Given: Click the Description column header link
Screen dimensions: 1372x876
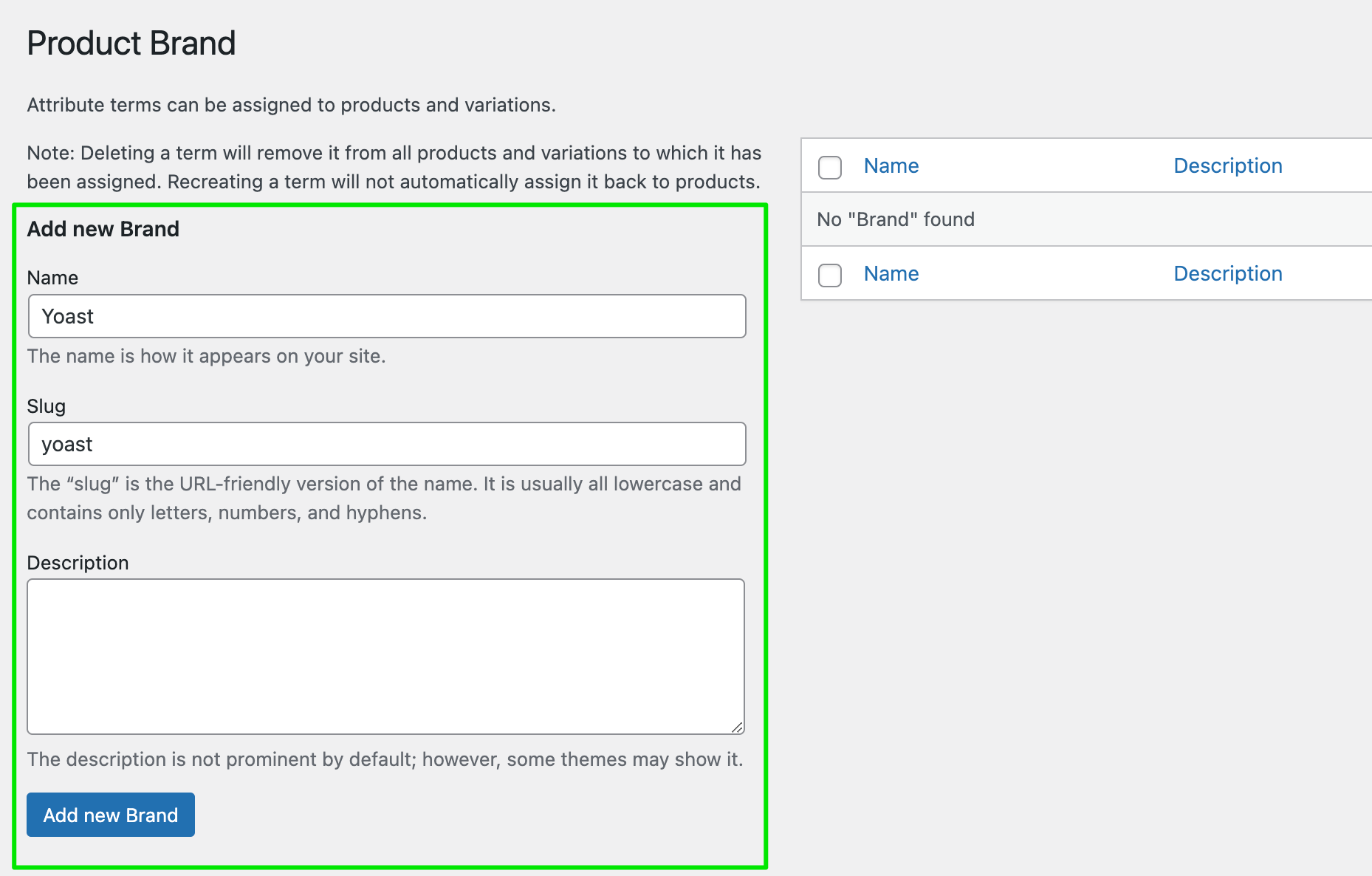Looking at the screenshot, I should (1227, 165).
